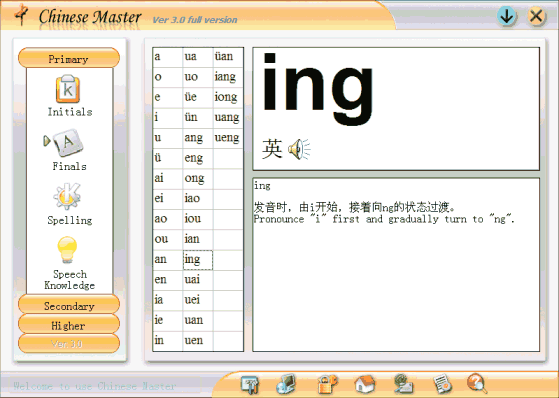
Task: Select the final "iang"
Action: [228, 77]
